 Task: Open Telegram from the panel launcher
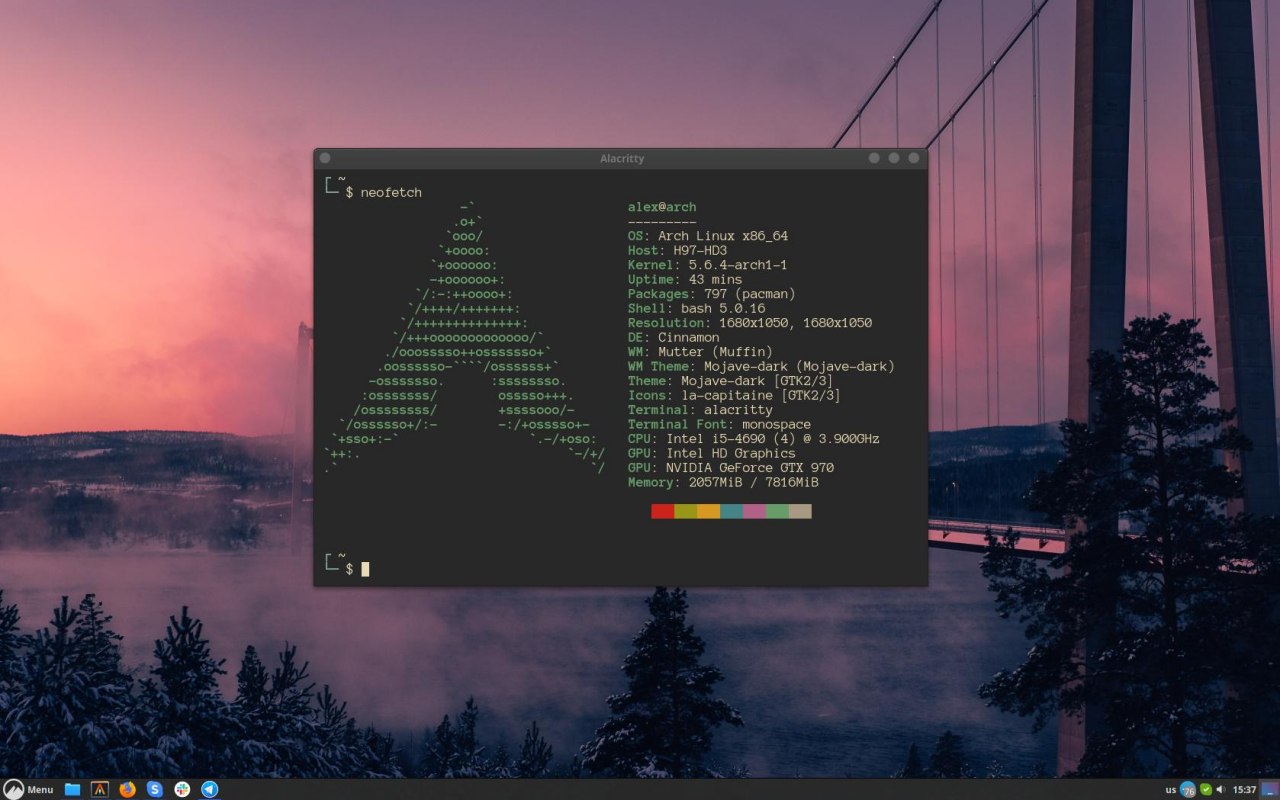coord(209,789)
